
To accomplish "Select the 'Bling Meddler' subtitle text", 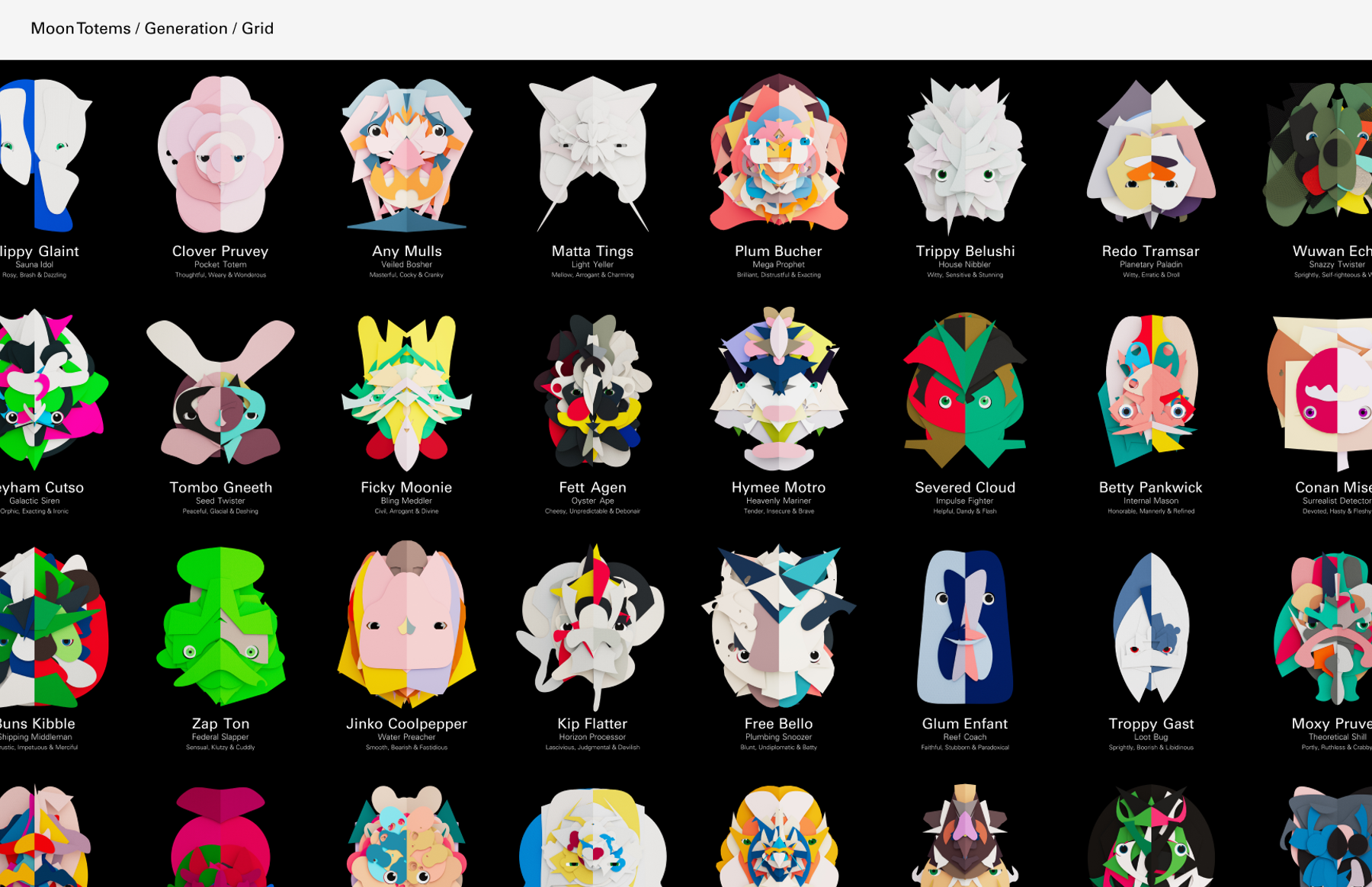I will (x=406, y=501).
